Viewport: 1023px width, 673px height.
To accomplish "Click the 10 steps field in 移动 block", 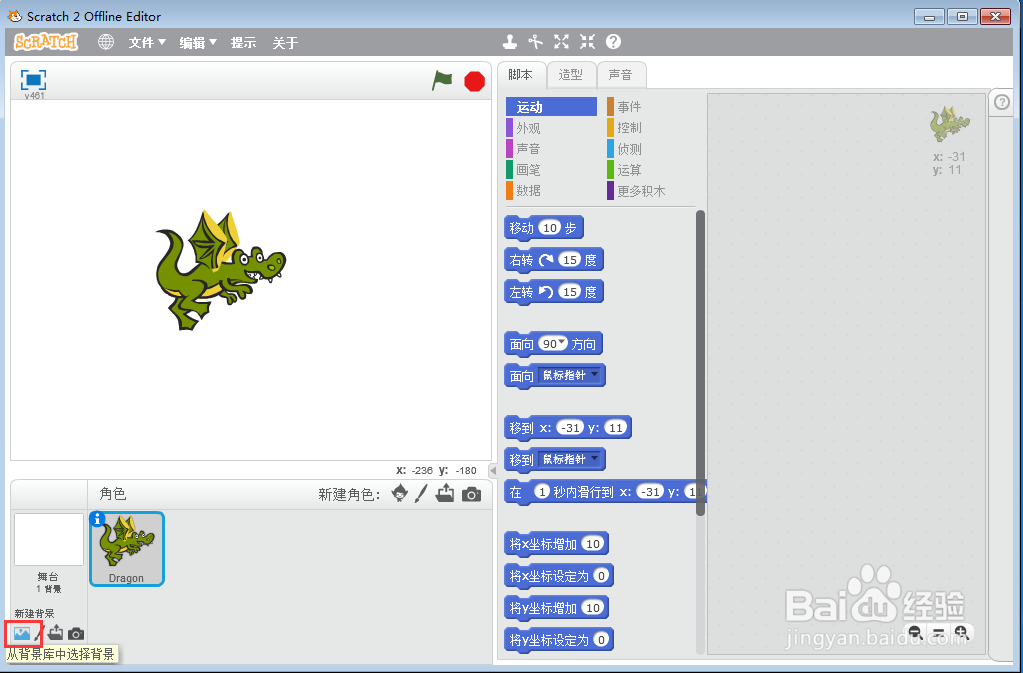I will click(550, 228).
